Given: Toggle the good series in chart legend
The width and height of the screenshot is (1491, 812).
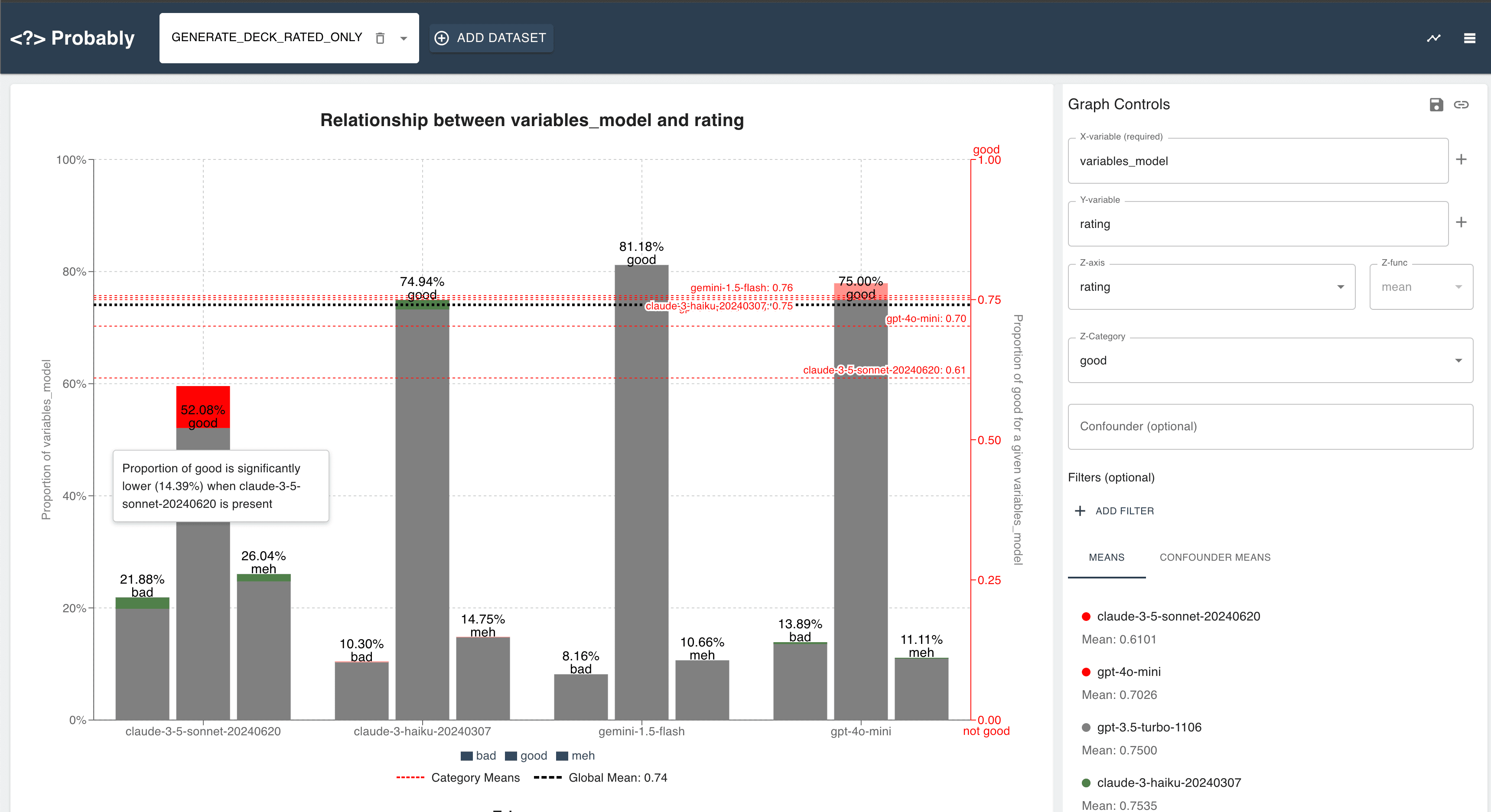Looking at the screenshot, I should (526, 756).
